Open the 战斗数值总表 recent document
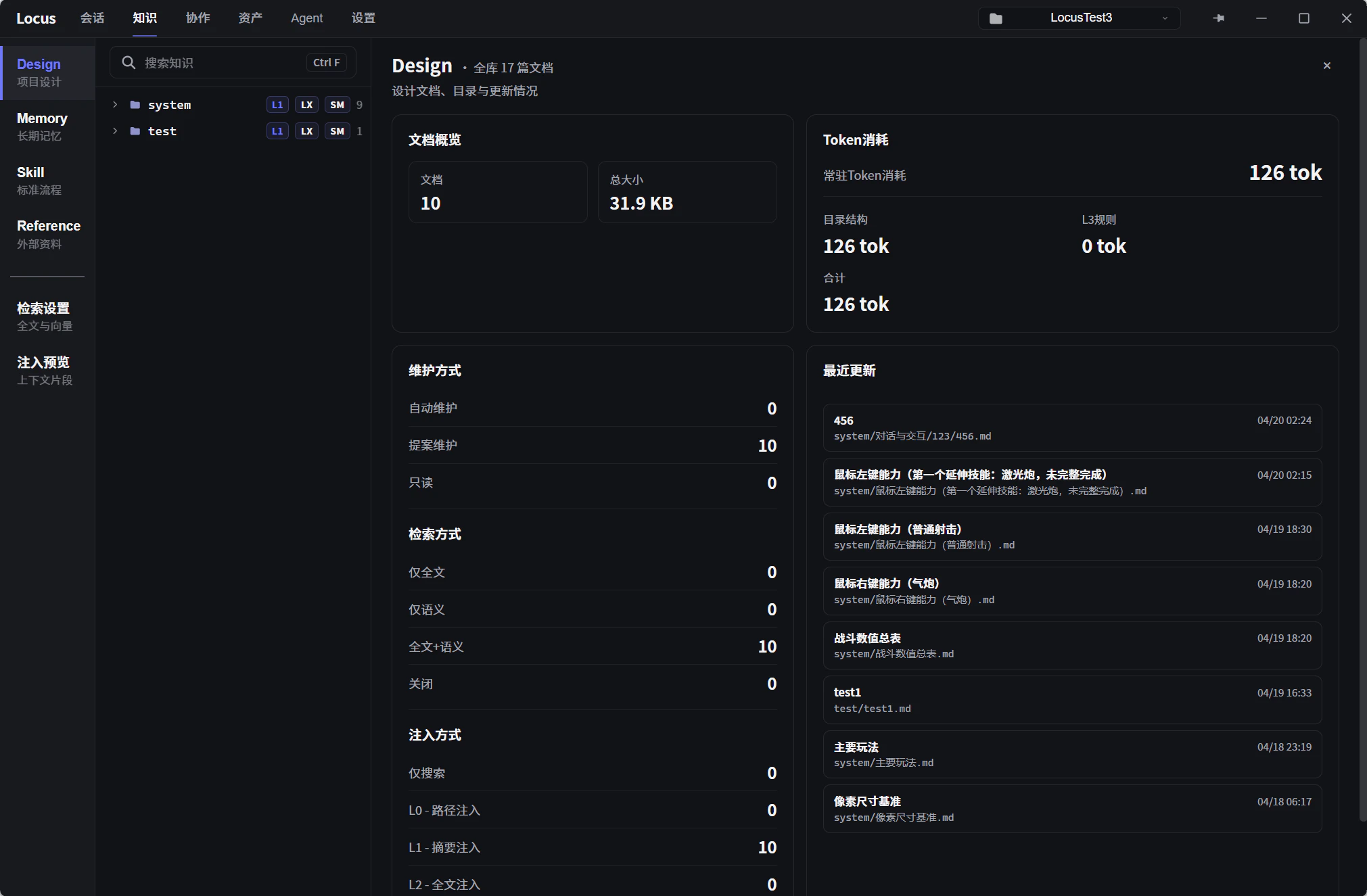Screen dimensions: 1367x896 pos(1071,645)
